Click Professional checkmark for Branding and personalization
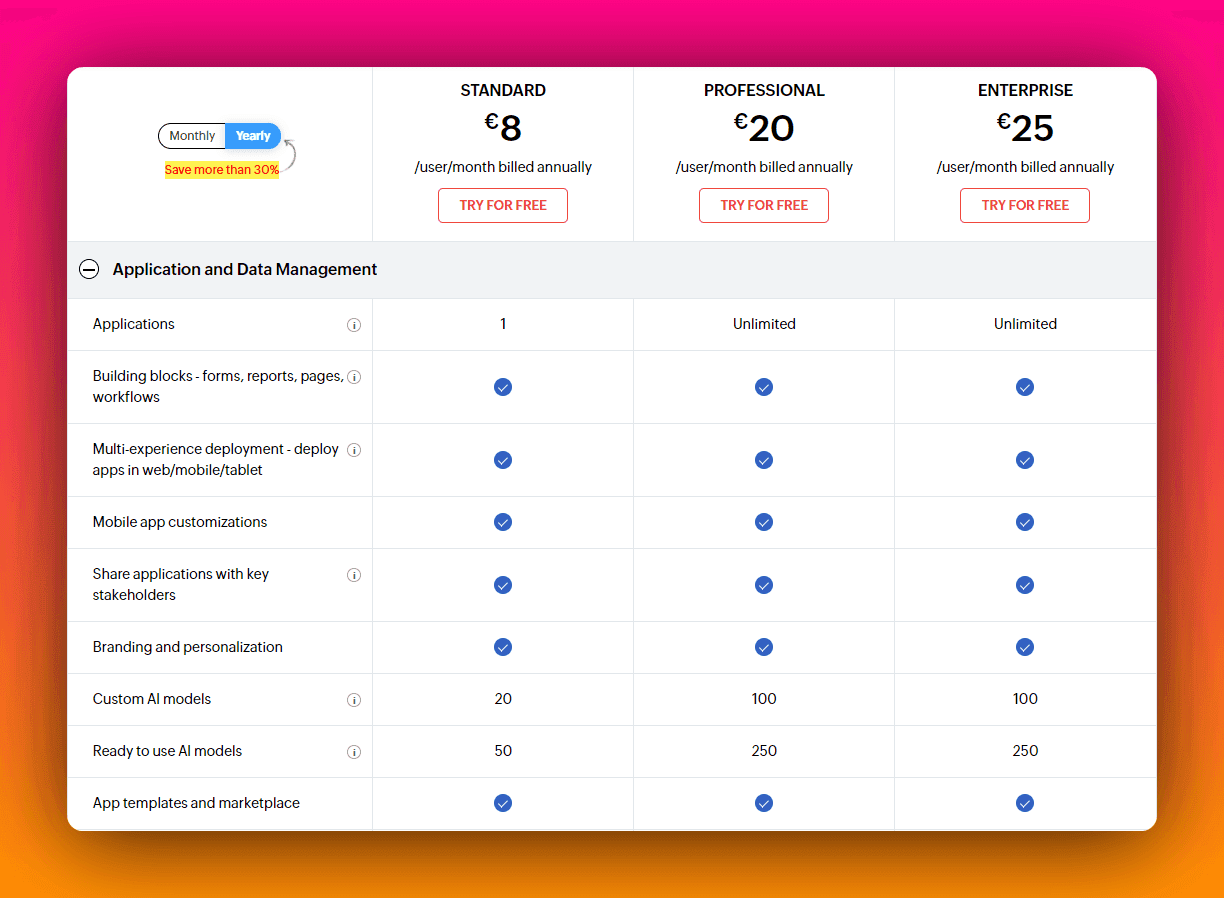The height and width of the screenshot is (898, 1224). click(x=764, y=647)
